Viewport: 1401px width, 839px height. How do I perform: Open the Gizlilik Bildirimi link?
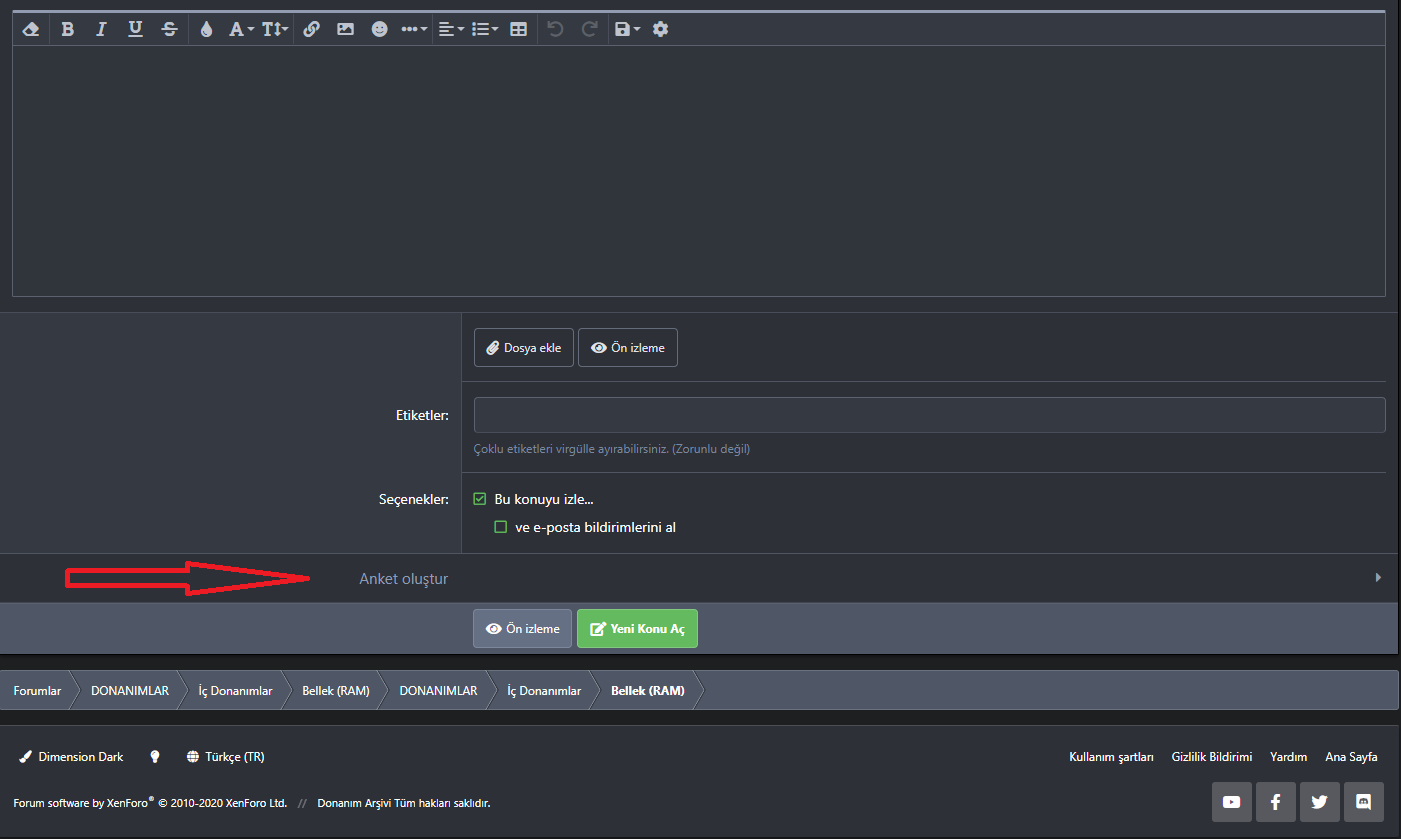[1212, 757]
